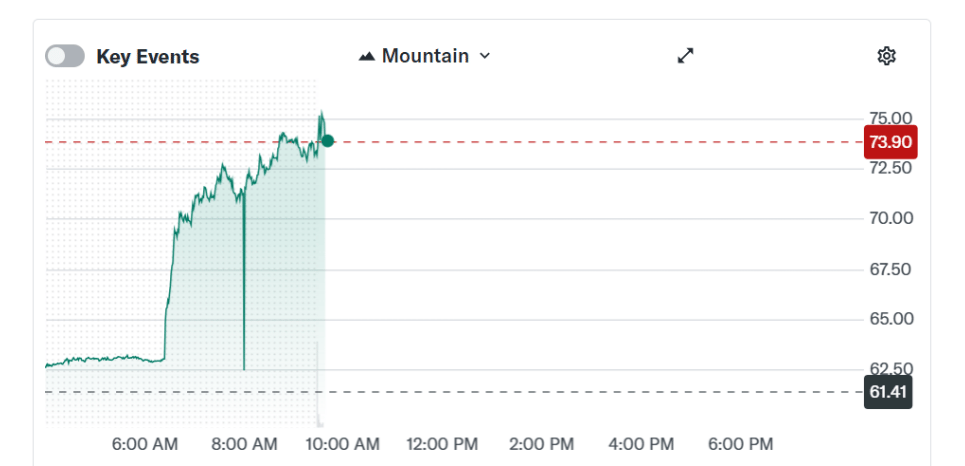The width and height of the screenshot is (965, 466).
Task: Click the 67.50 price axis label
Action: (x=889, y=269)
